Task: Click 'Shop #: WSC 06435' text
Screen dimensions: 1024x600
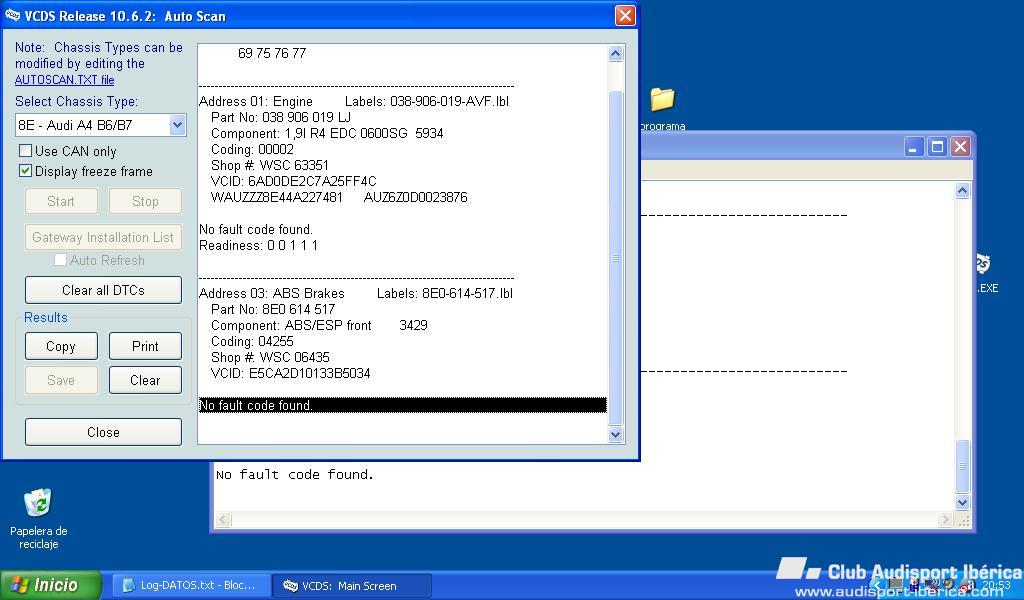Action: [270, 358]
